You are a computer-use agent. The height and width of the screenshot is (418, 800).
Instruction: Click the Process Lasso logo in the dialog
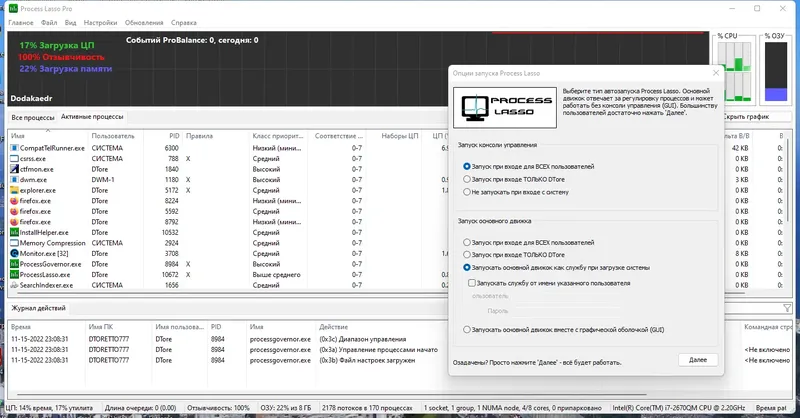[x=505, y=107]
